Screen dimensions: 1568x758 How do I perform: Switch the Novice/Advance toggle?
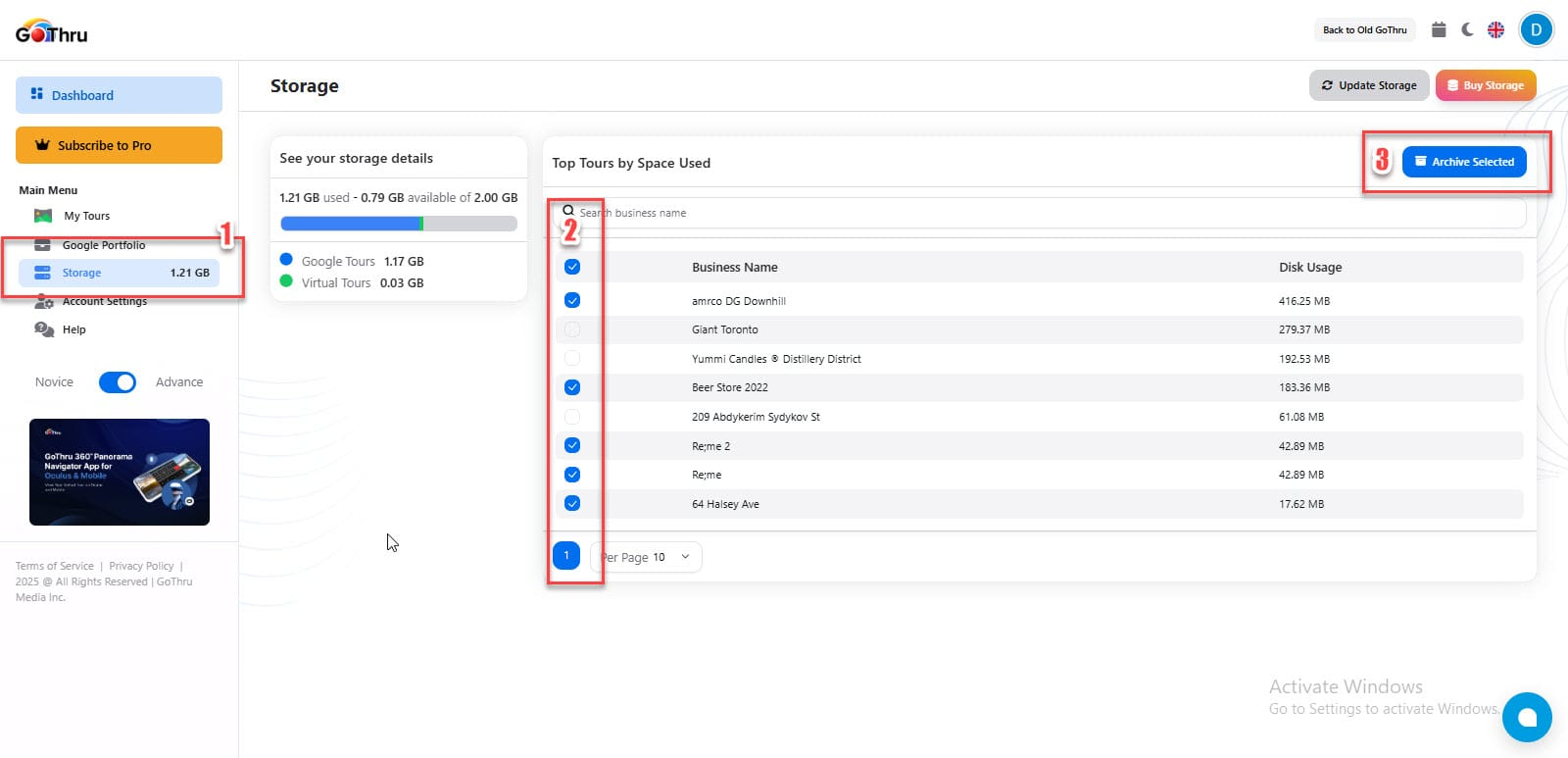coord(118,382)
